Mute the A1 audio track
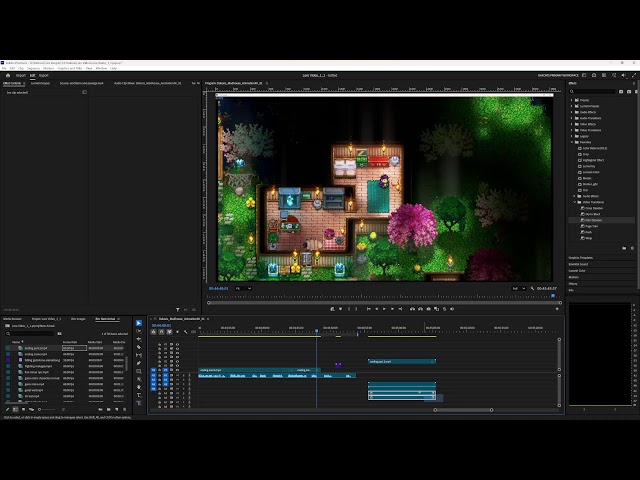 point(178,376)
